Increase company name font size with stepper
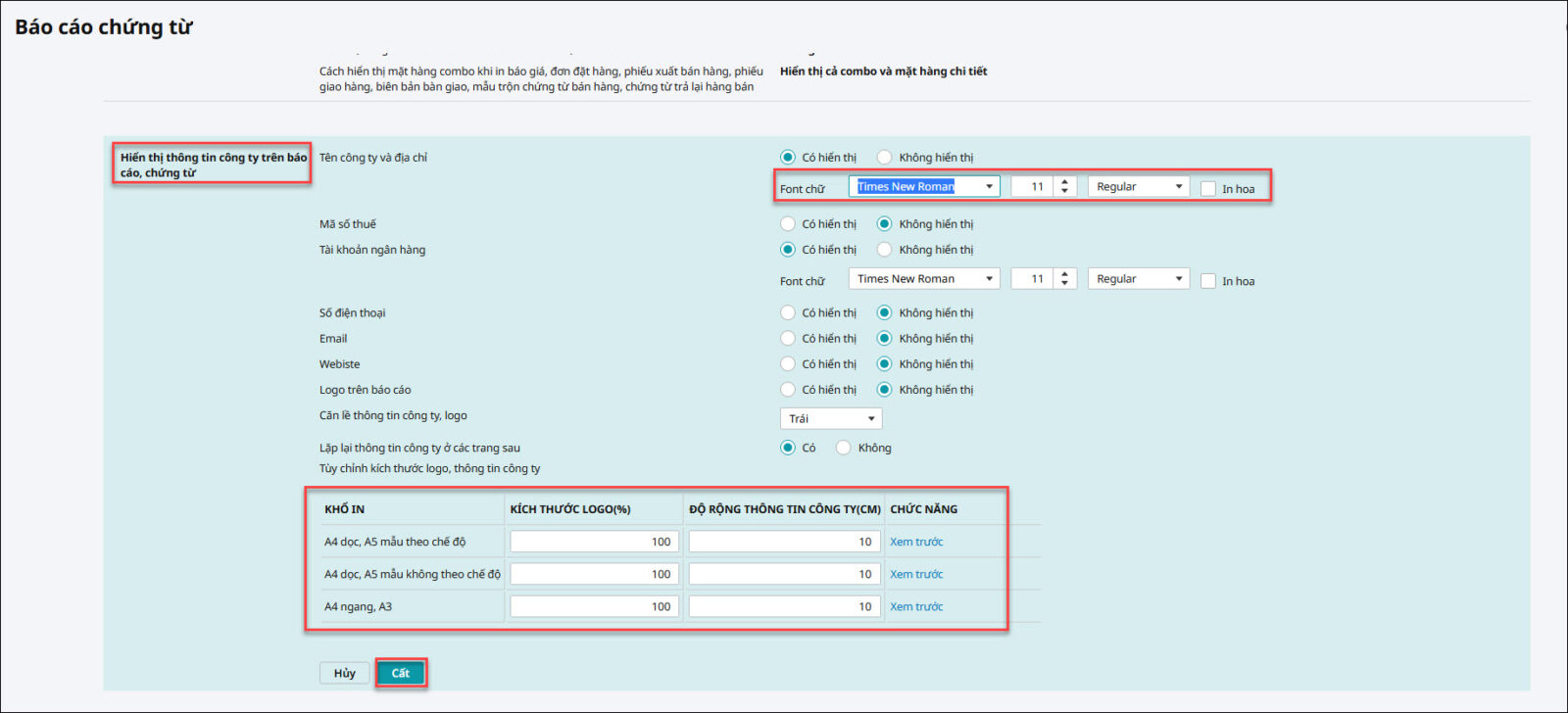 pyautogui.click(x=1065, y=182)
